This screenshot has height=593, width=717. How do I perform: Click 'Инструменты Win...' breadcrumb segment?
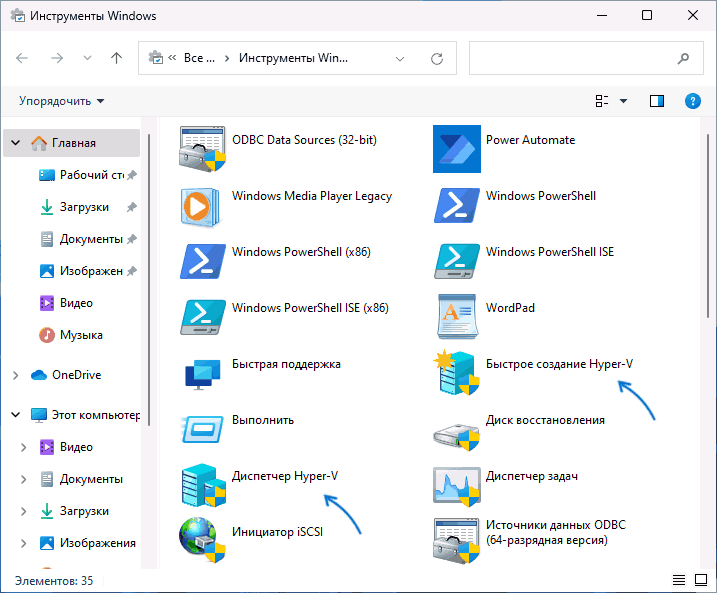[x=293, y=58]
